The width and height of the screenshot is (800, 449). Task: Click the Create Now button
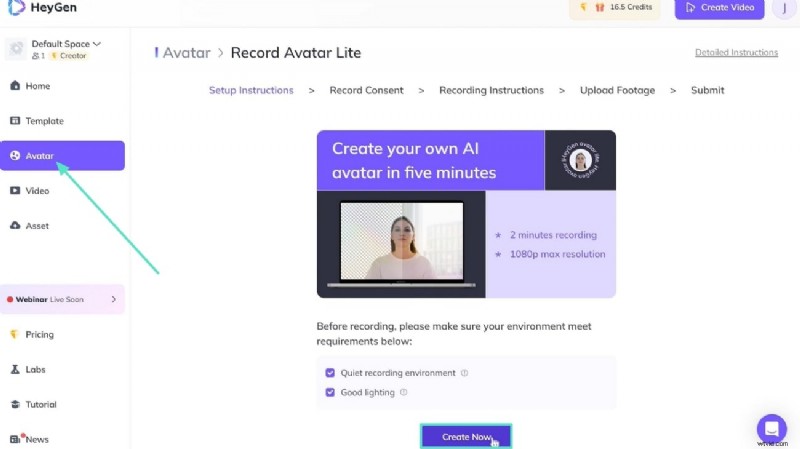click(x=466, y=437)
